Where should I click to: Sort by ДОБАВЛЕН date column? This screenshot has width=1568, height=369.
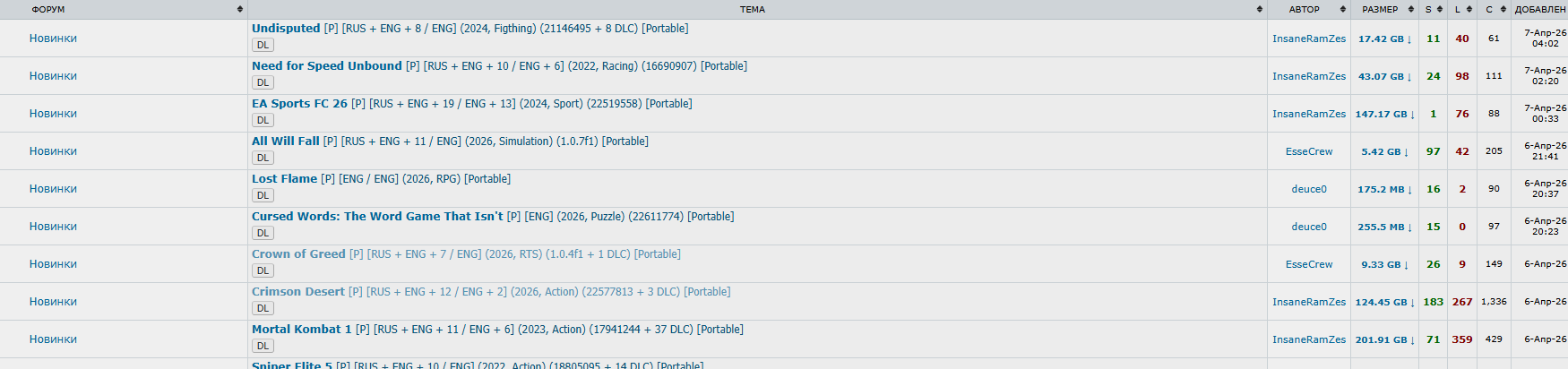(x=1539, y=9)
